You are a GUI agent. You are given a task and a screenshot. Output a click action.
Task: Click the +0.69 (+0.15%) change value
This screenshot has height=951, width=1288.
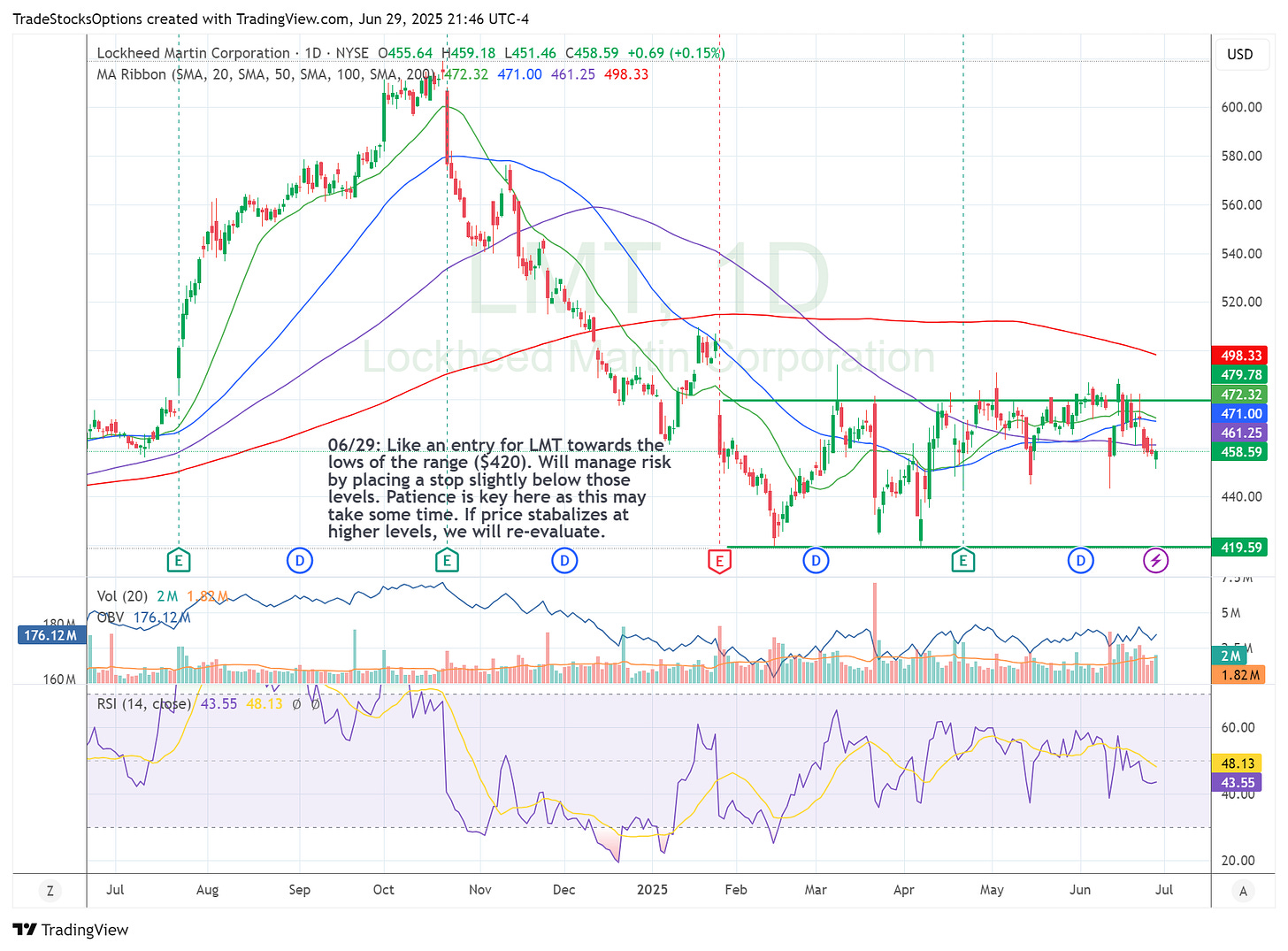click(x=675, y=53)
